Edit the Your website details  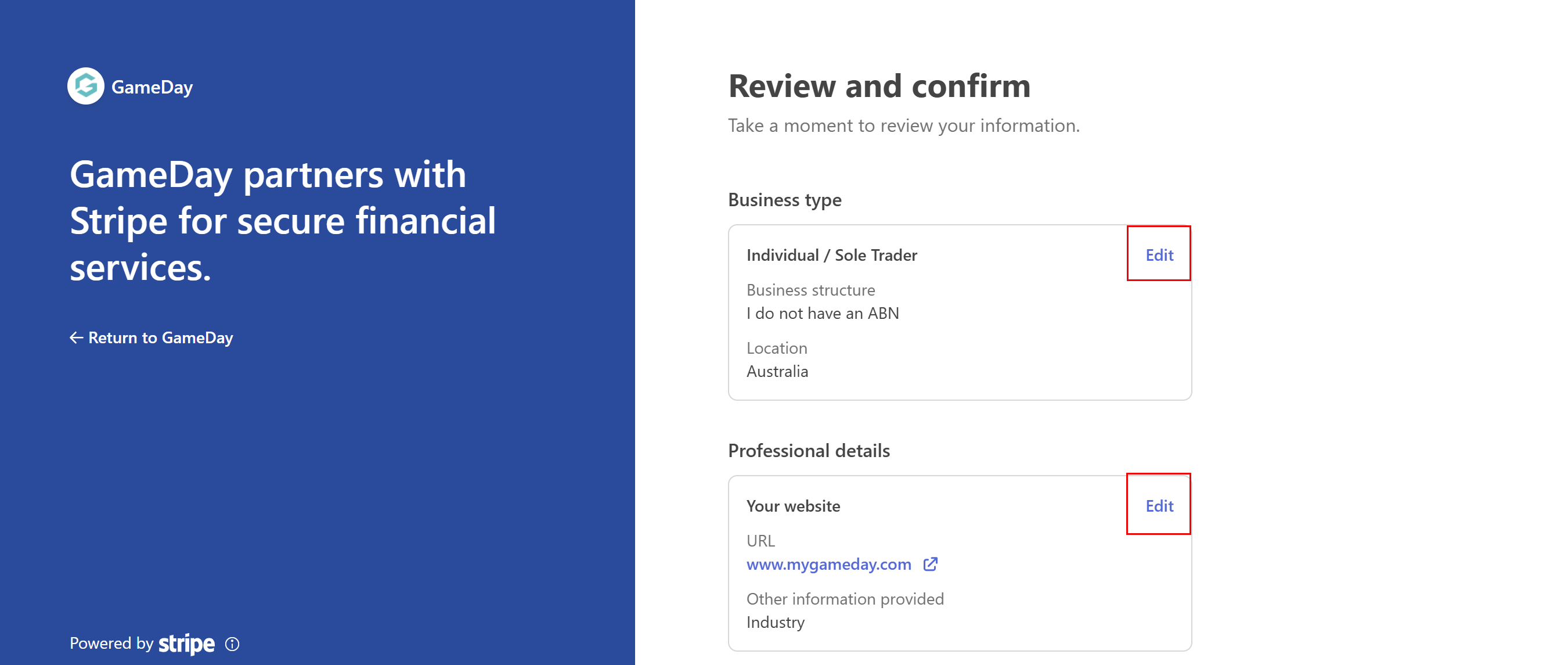[x=1158, y=505]
